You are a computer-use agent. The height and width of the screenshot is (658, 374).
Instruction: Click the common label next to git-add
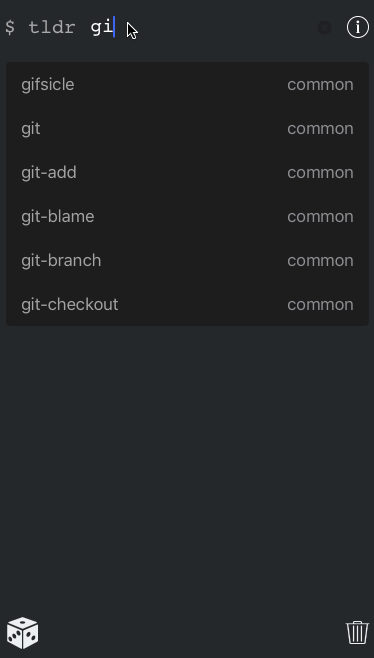tap(320, 173)
